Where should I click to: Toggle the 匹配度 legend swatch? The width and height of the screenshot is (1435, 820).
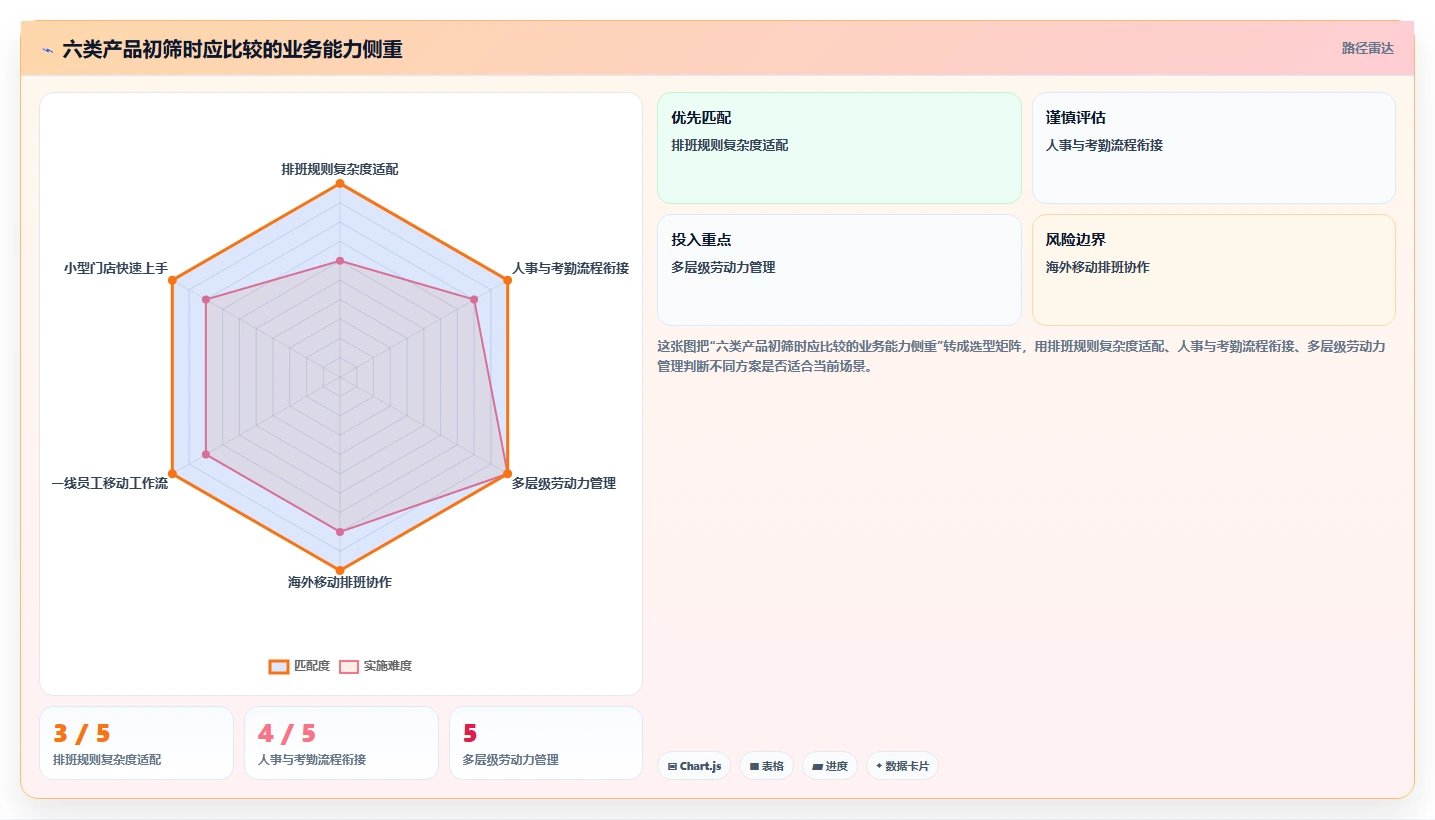click(279, 667)
